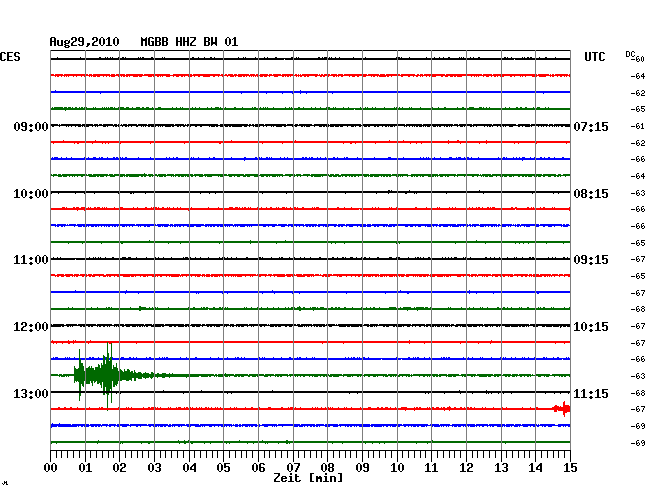This screenshot has height=494, width=650.
Task: Select minute 14 on the time axis
Action: click(x=535, y=467)
